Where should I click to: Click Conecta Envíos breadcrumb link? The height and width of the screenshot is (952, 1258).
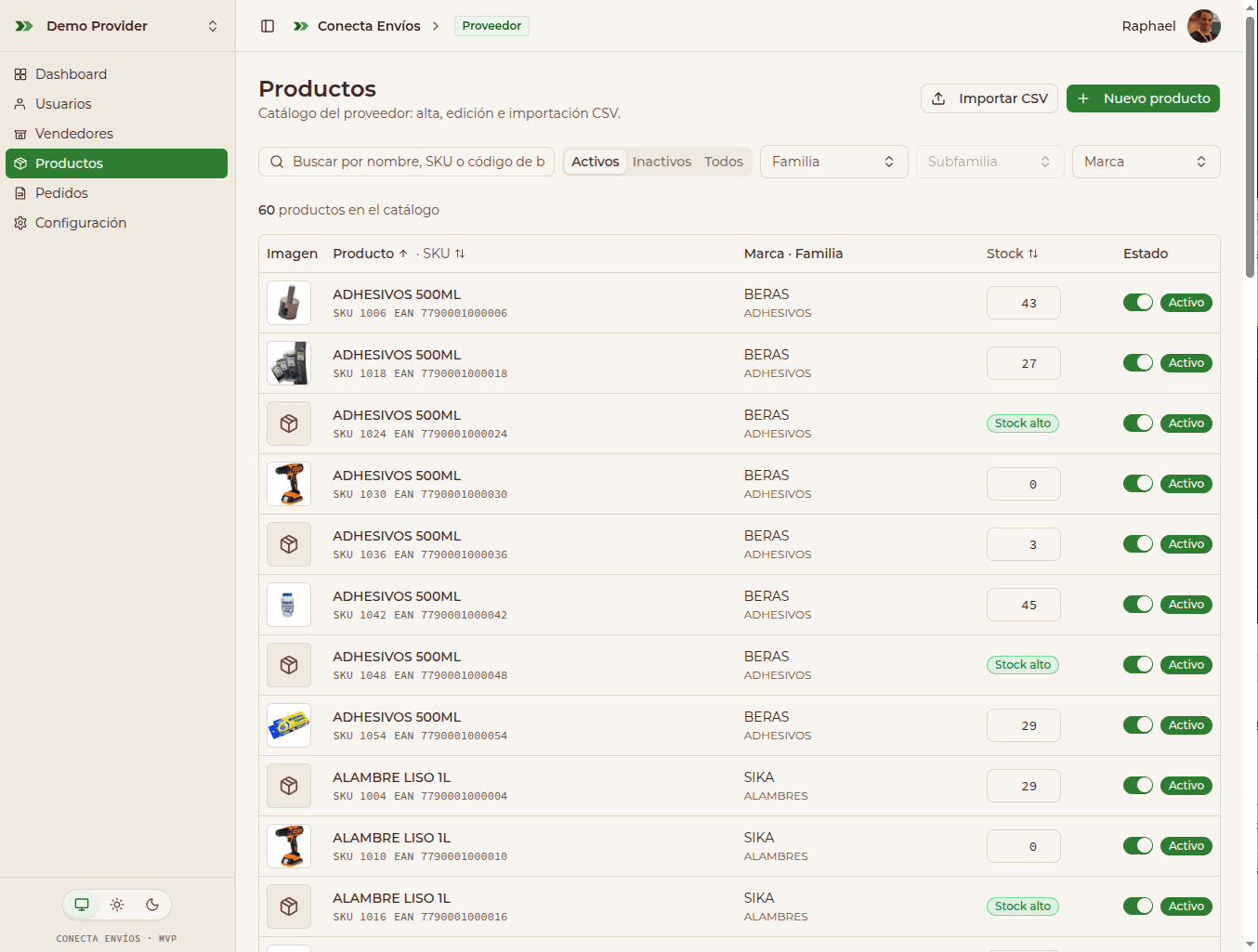click(x=369, y=26)
